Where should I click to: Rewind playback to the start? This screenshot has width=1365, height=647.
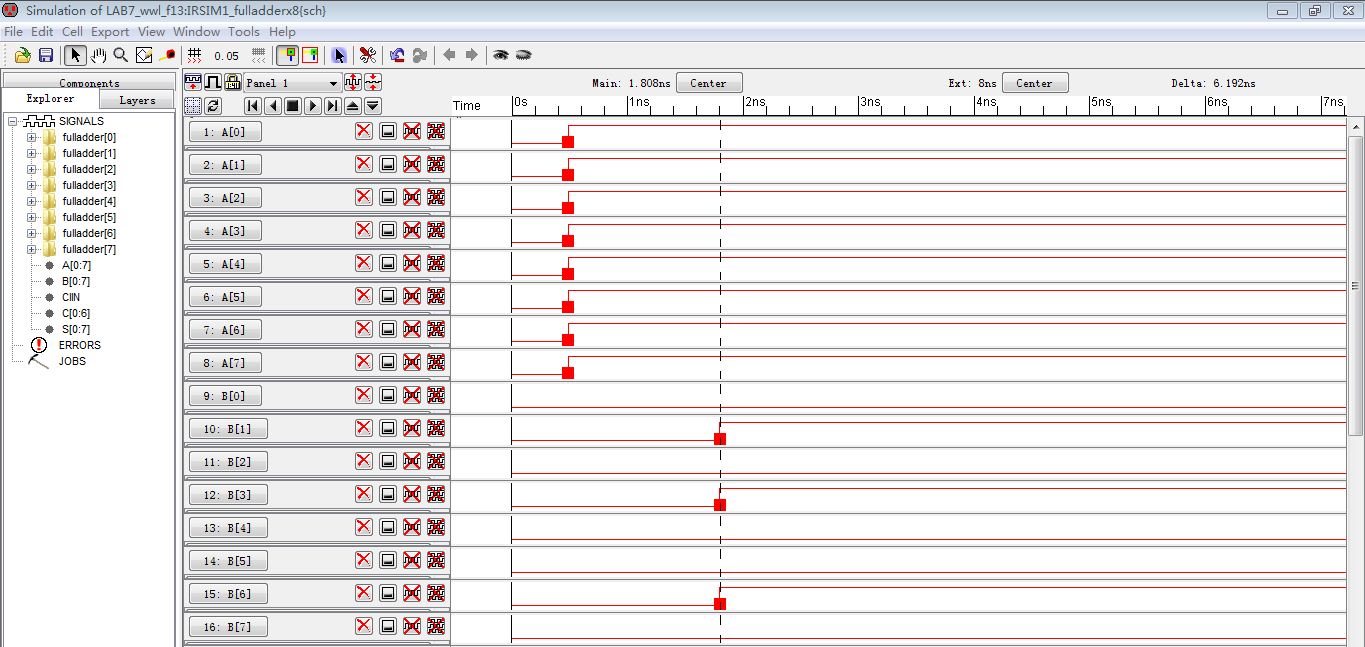click(x=252, y=106)
